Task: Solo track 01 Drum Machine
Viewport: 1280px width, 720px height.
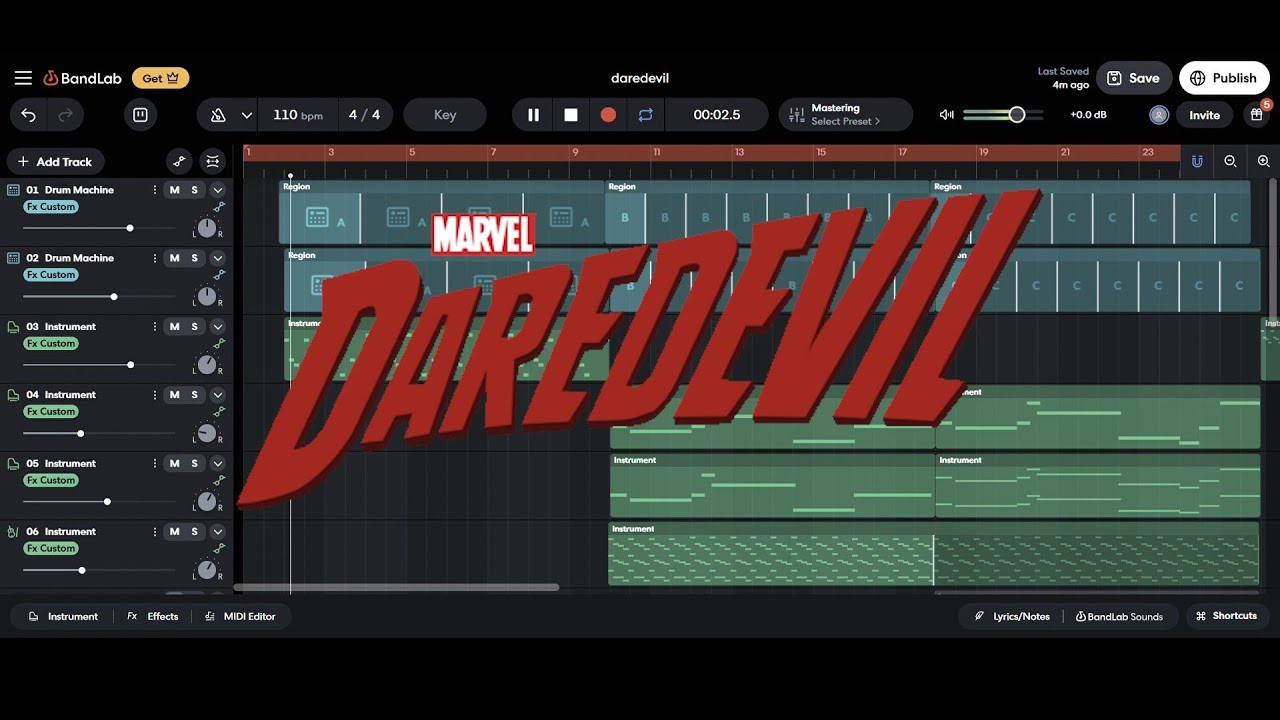Action: click(194, 190)
